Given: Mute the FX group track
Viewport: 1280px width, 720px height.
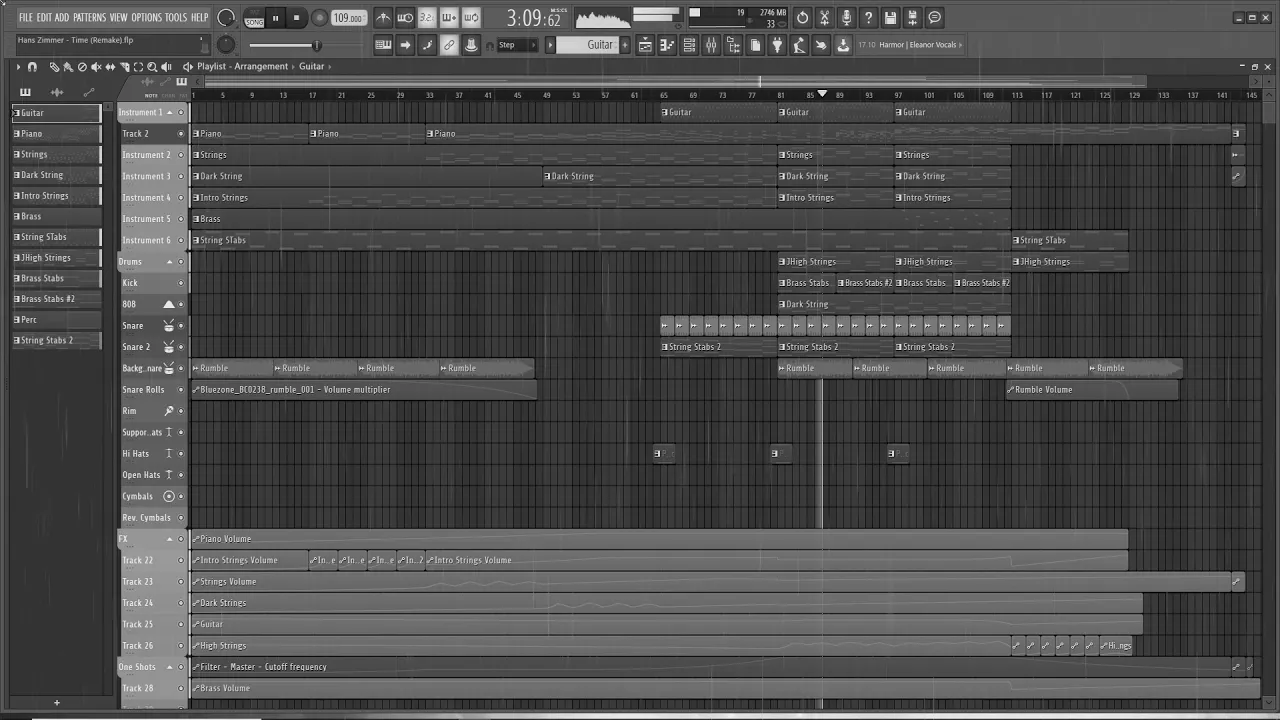Looking at the screenshot, I should click(181, 539).
